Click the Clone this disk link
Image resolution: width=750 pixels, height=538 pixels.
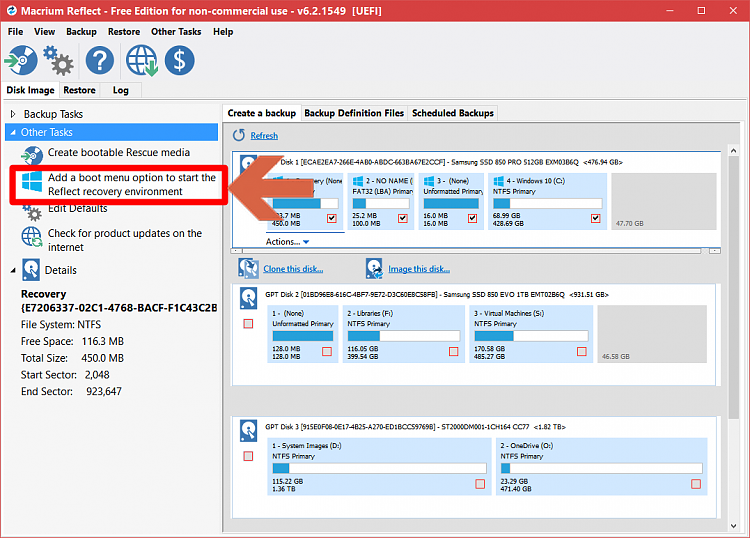coord(293,269)
